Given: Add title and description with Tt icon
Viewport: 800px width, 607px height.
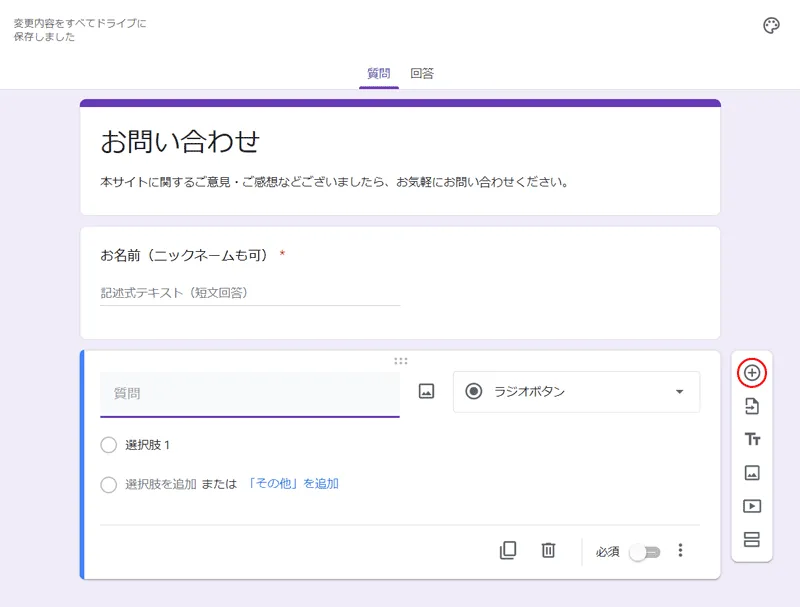Looking at the screenshot, I should (752, 439).
